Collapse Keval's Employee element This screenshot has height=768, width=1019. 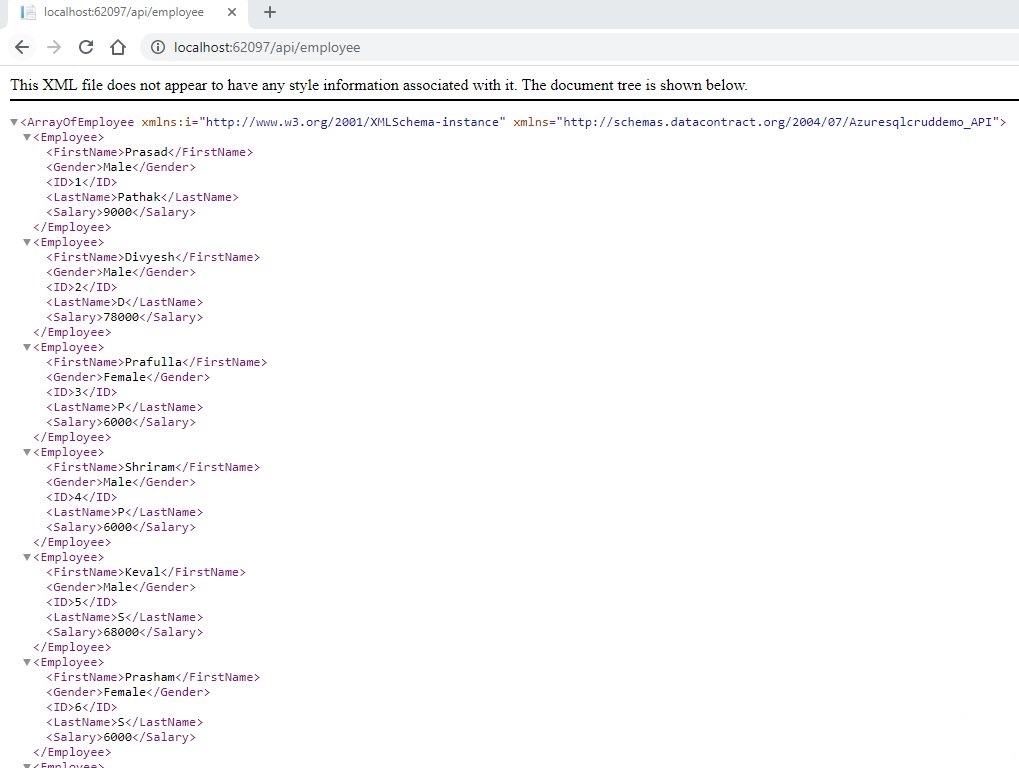27,556
